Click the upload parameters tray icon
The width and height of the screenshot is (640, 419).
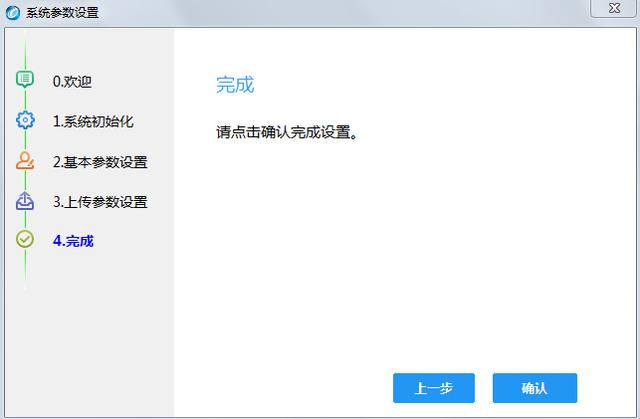coord(25,201)
